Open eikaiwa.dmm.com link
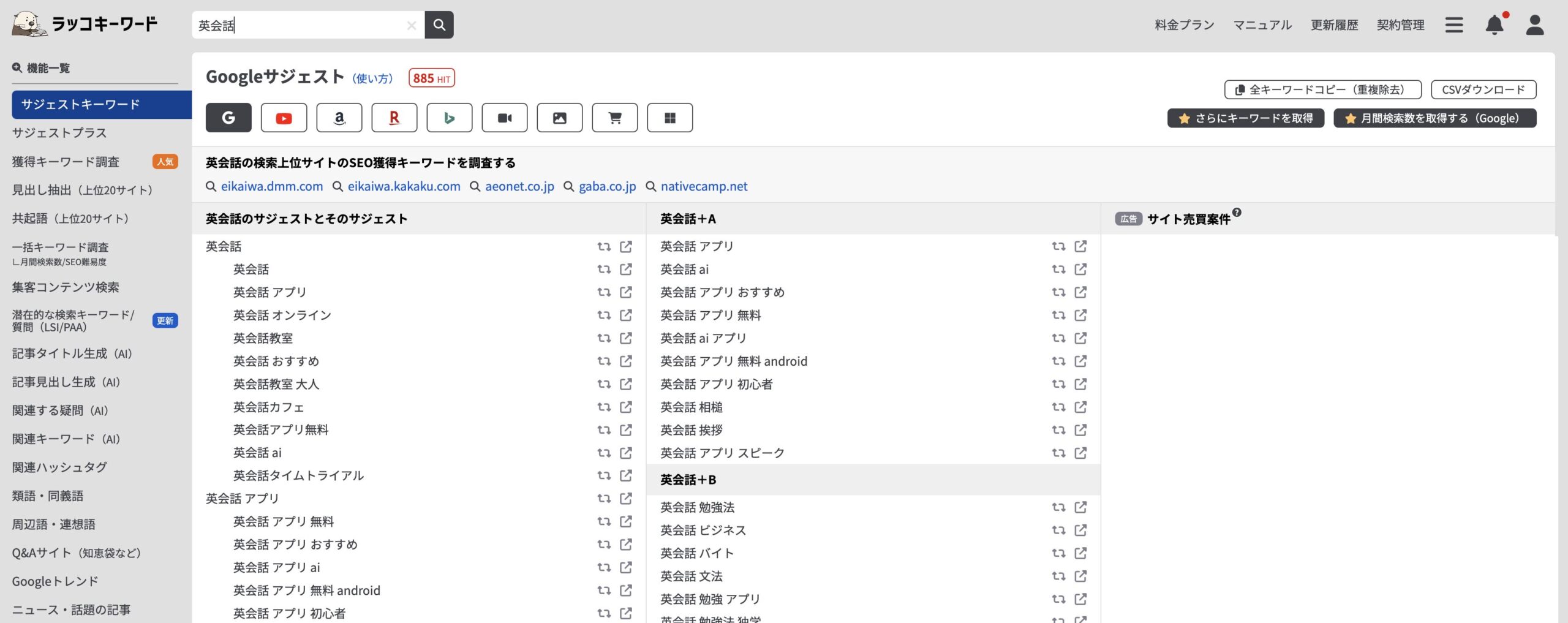The image size is (1568, 623). pyautogui.click(x=272, y=186)
